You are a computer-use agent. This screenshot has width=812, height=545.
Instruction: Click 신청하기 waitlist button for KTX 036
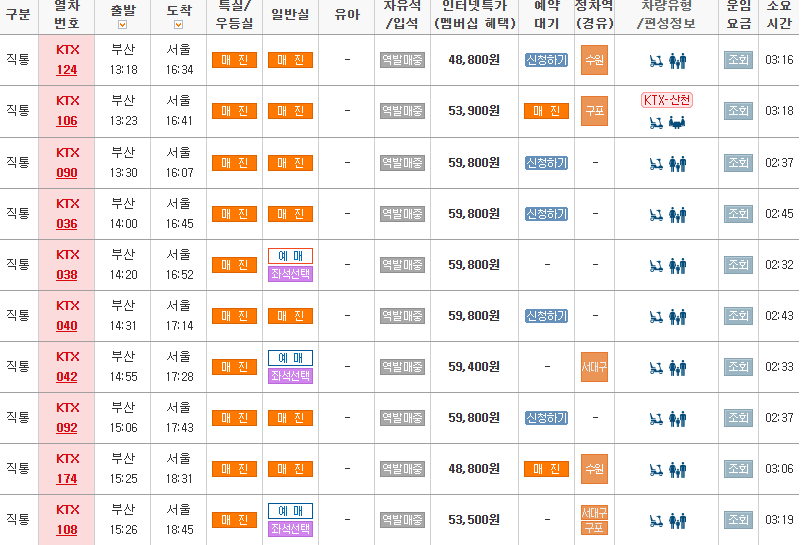(546, 214)
